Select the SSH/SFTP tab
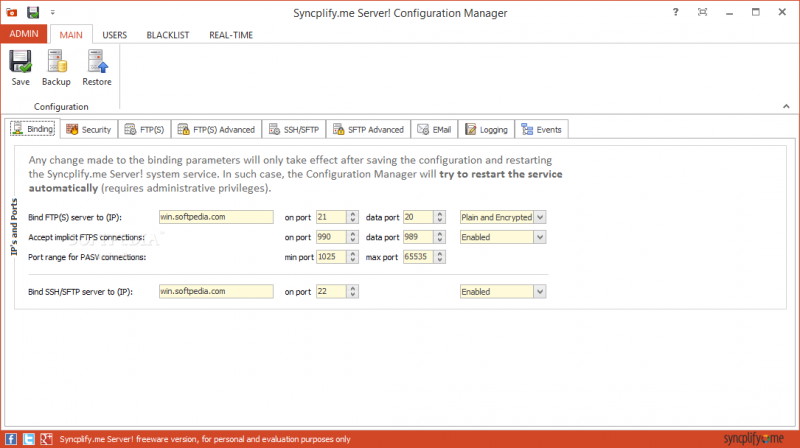800x448 pixels. tap(294, 130)
